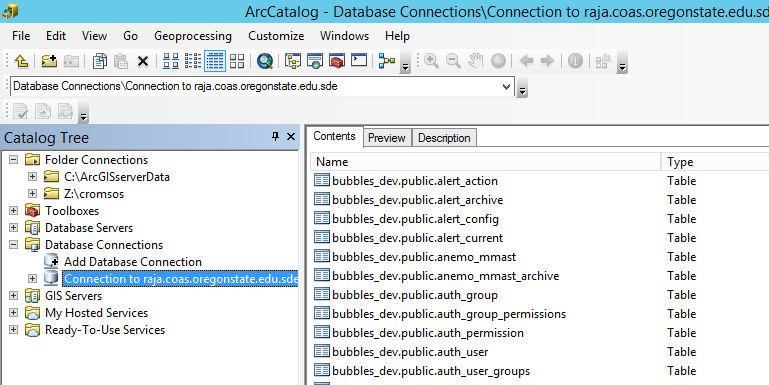This screenshot has width=769, height=385.
Task: Expand the Z:\cromsos folder node
Action: pos(32,194)
